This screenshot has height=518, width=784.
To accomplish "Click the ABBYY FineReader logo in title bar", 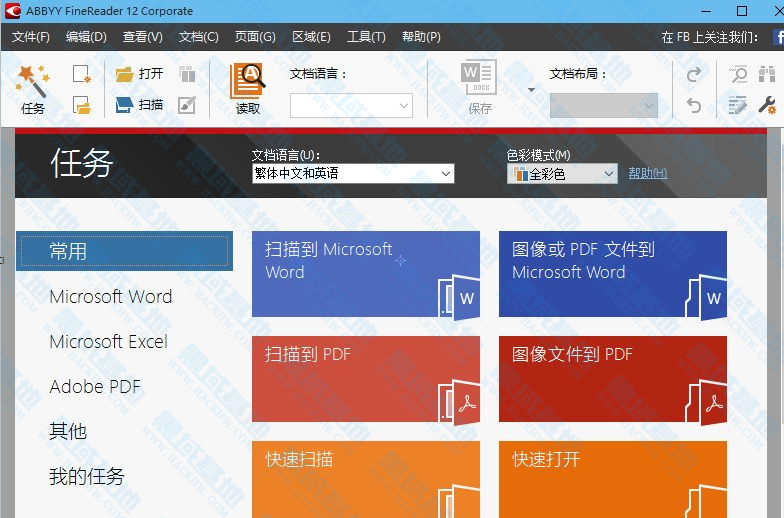I will [12, 11].
